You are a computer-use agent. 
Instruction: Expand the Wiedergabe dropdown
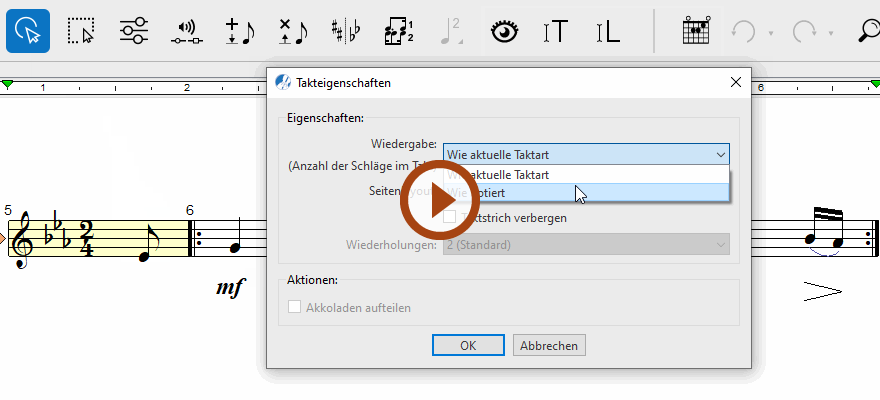[x=586, y=154]
